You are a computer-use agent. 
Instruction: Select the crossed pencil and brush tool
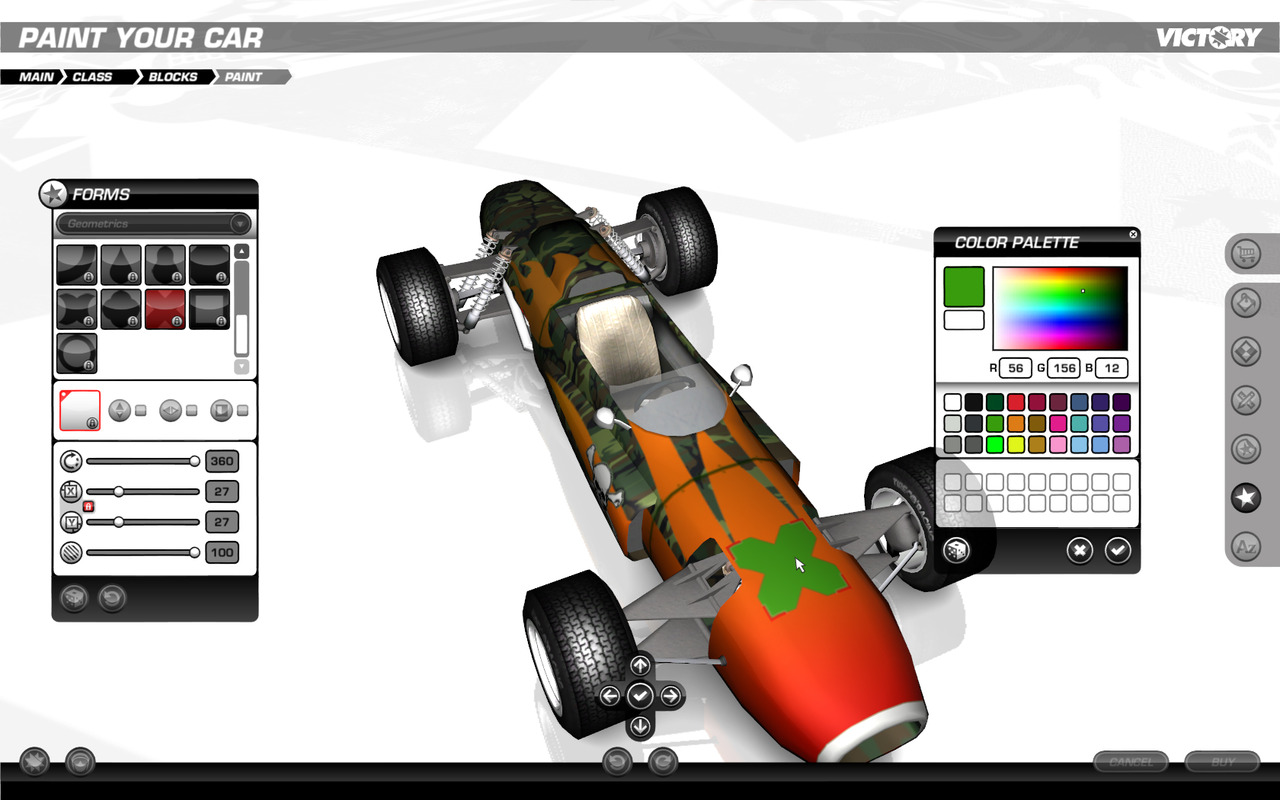click(1245, 401)
